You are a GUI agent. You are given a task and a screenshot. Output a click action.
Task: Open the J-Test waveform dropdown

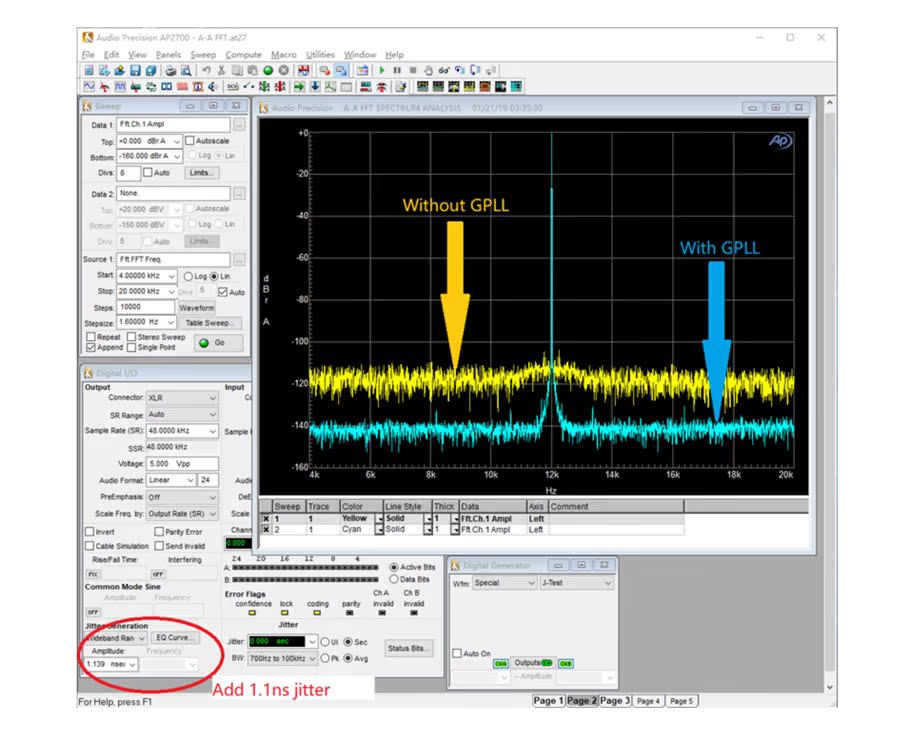pos(608,583)
